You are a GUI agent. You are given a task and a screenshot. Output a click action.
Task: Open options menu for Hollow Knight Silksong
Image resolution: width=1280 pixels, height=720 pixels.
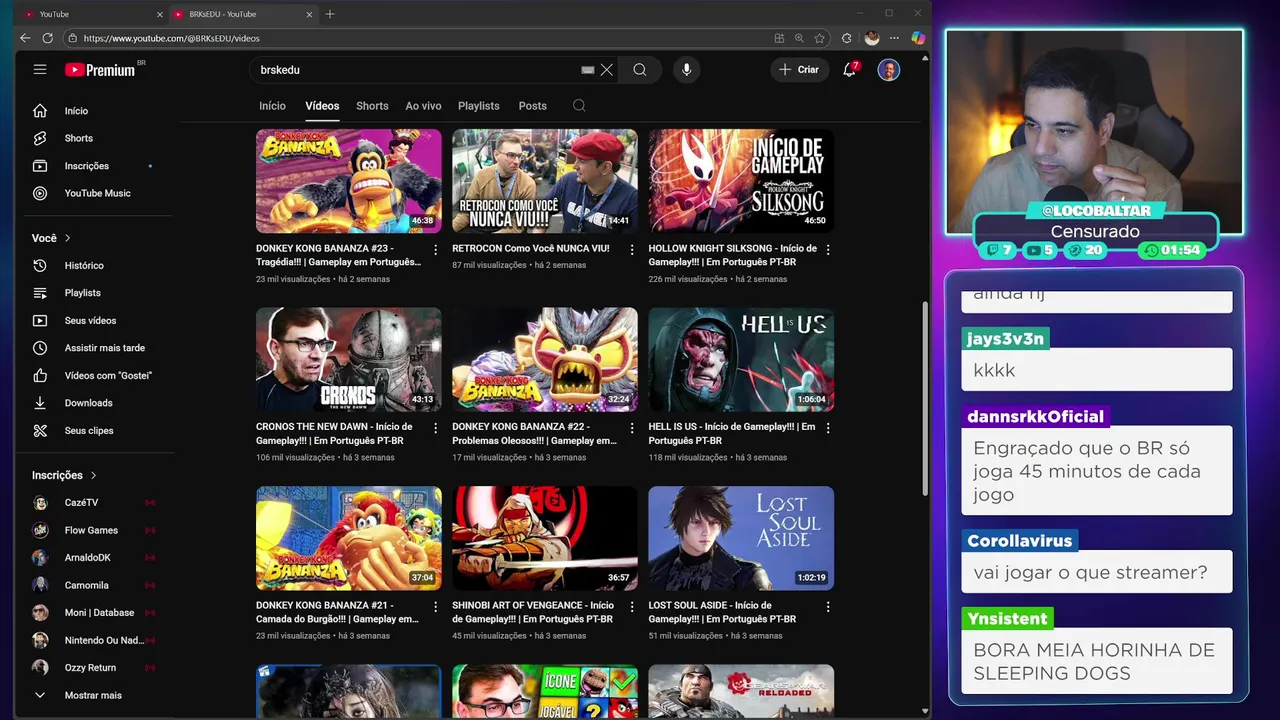828,249
